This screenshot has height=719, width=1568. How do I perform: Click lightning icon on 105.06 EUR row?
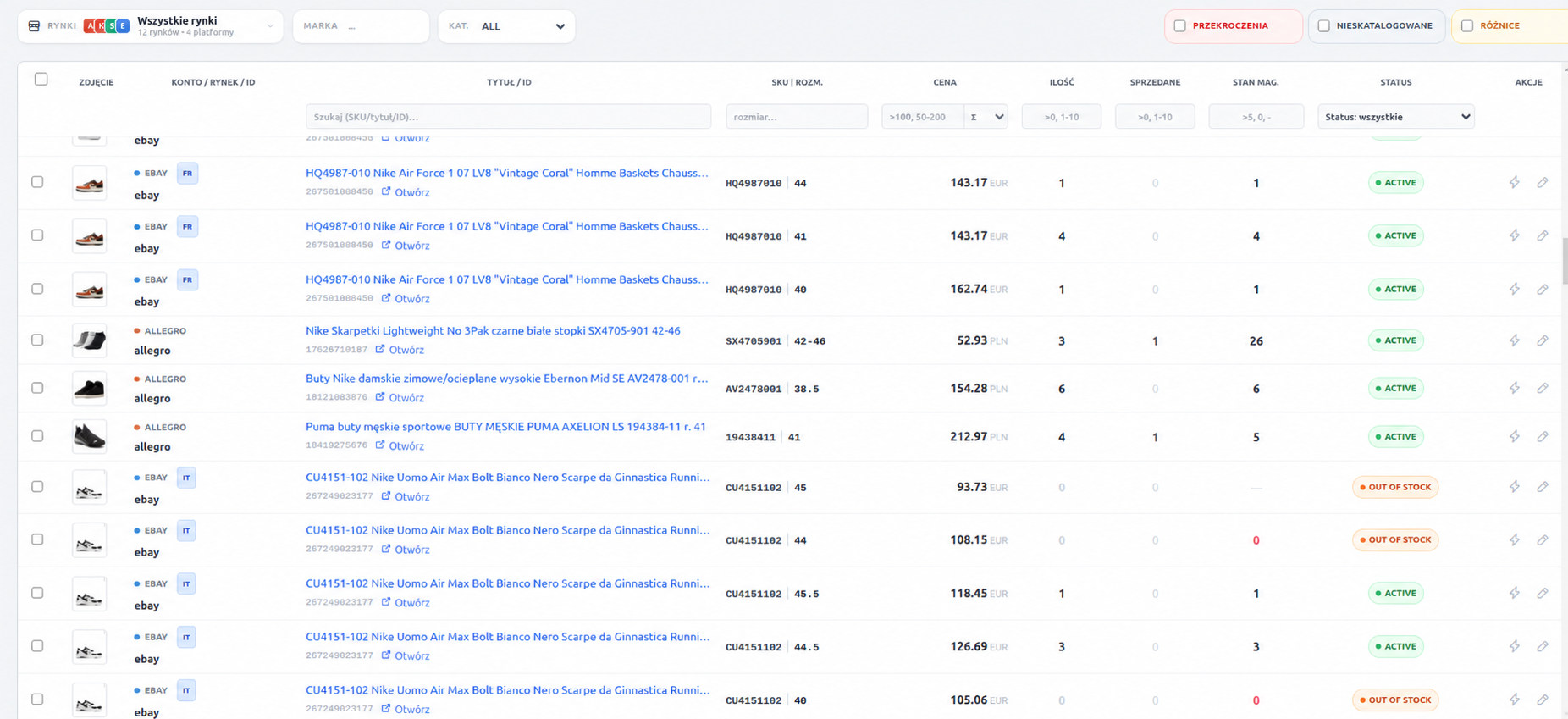[1514, 700]
